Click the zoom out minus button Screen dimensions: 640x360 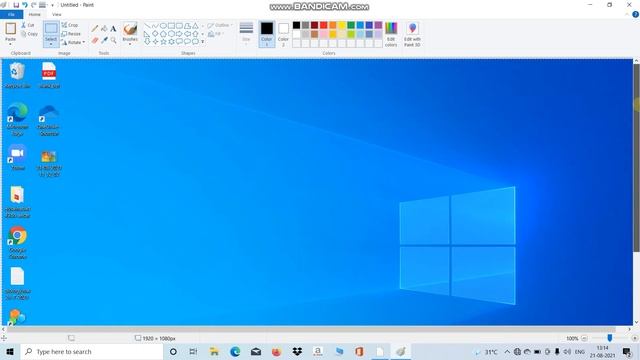[x=584, y=338]
